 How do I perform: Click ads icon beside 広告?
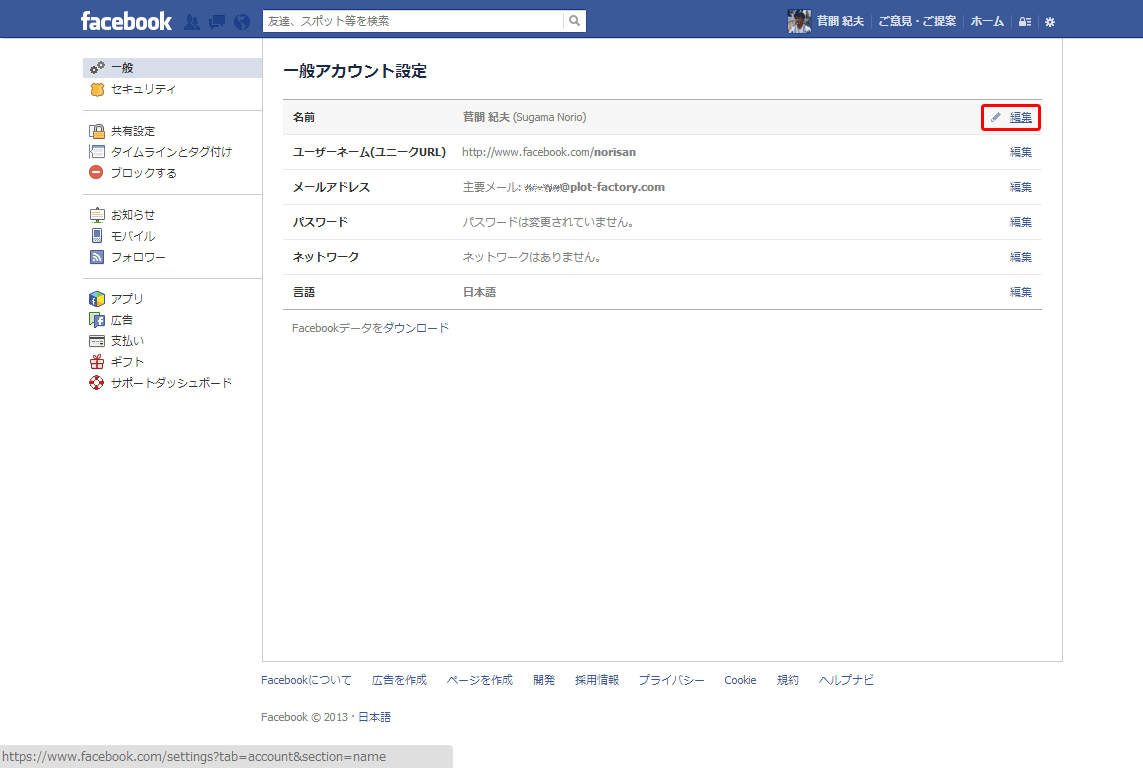pyautogui.click(x=97, y=320)
